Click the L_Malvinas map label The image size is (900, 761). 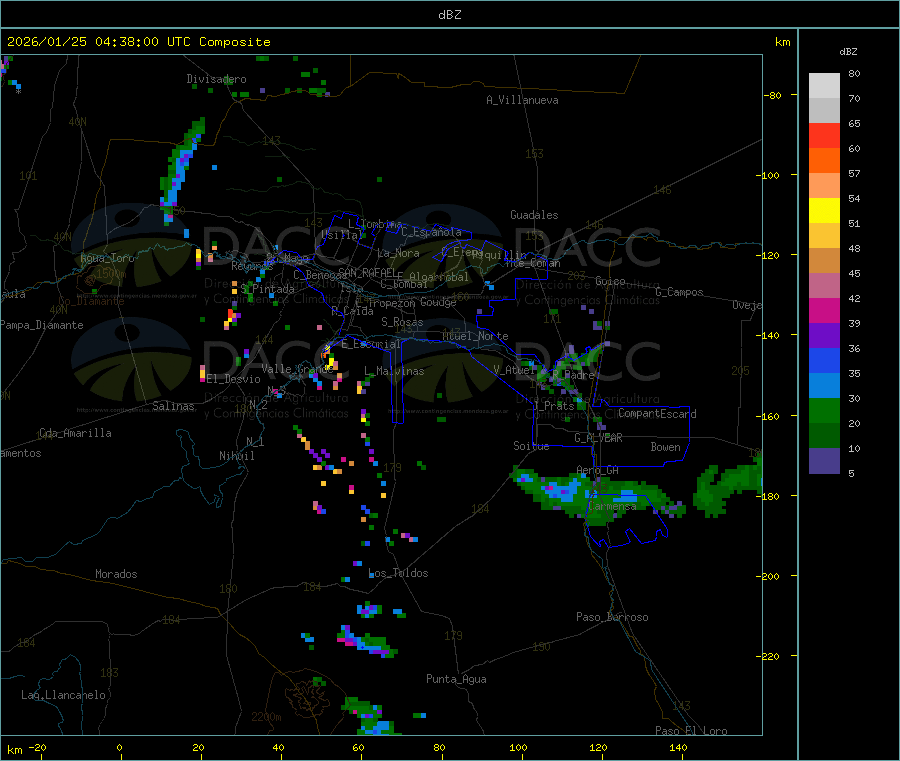pos(394,371)
